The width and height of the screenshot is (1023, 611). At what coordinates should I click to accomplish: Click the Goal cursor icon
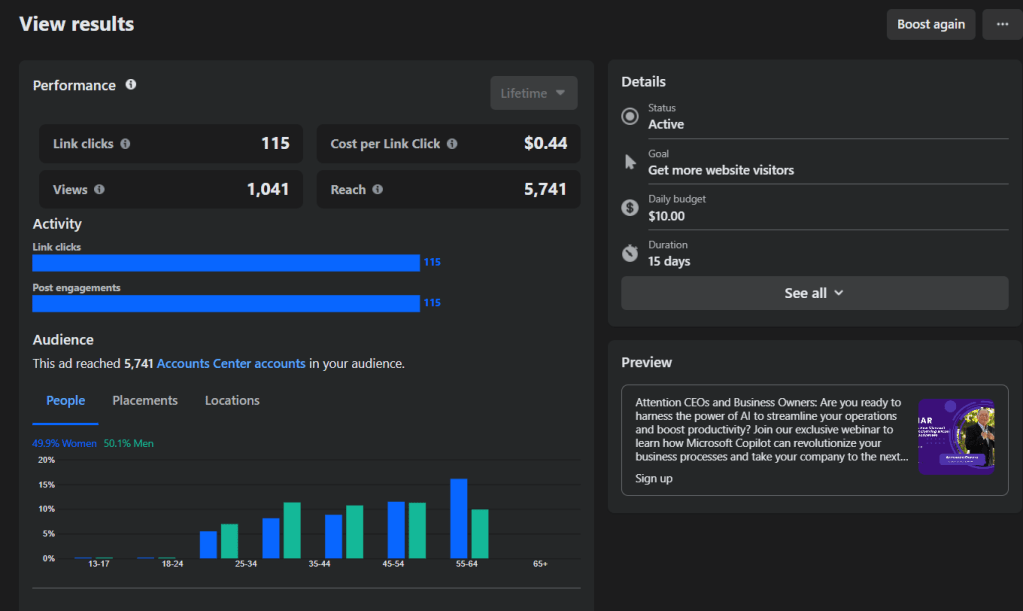point(630,162)
